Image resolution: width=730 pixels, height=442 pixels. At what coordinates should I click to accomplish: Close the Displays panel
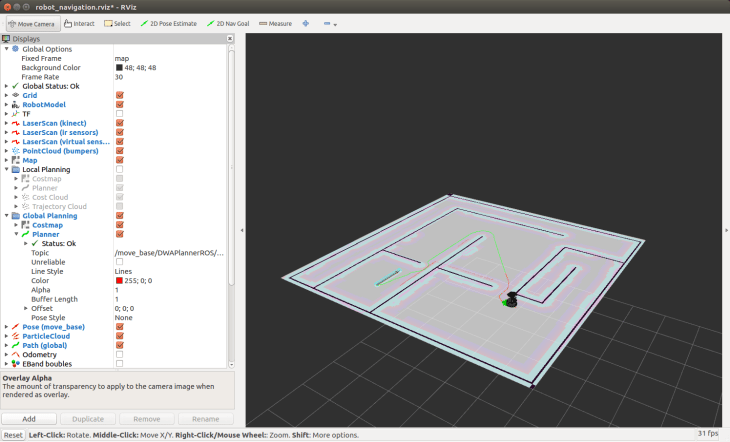[x=229, y=39]
